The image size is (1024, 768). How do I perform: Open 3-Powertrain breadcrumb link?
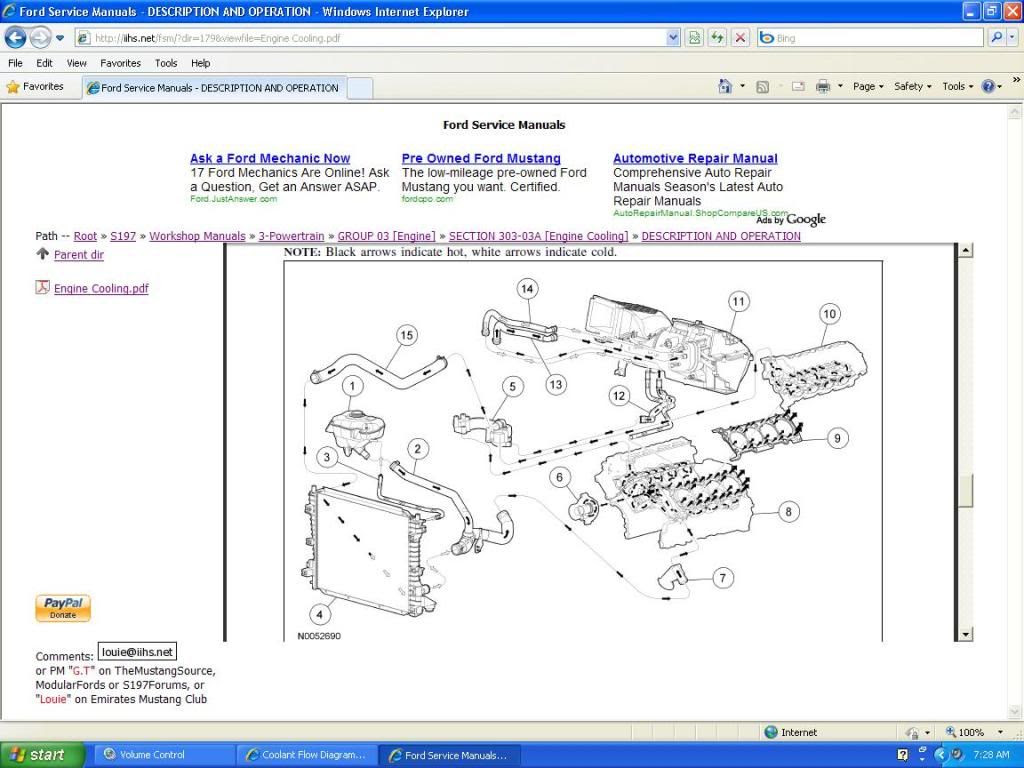291,236
